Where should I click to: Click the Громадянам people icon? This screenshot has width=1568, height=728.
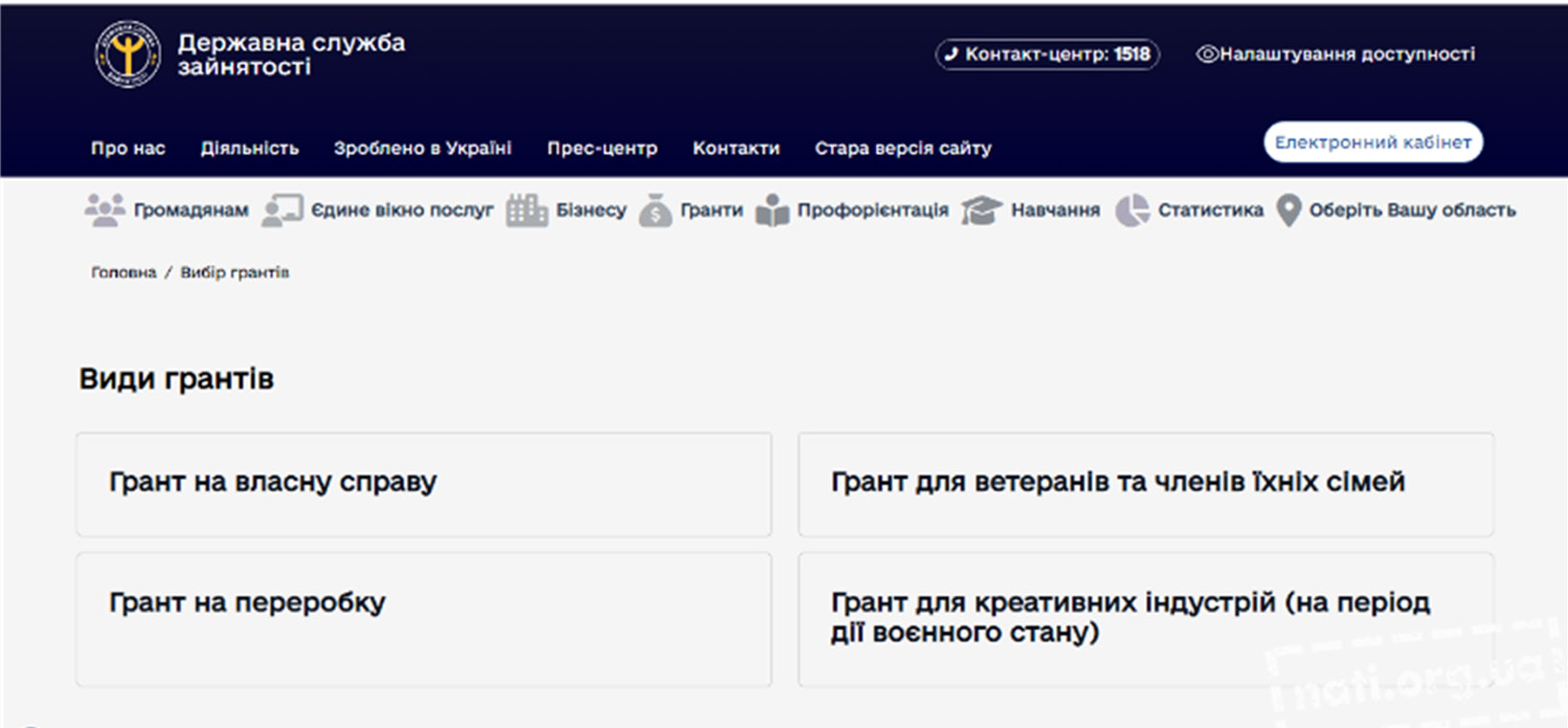click(104, 210)
